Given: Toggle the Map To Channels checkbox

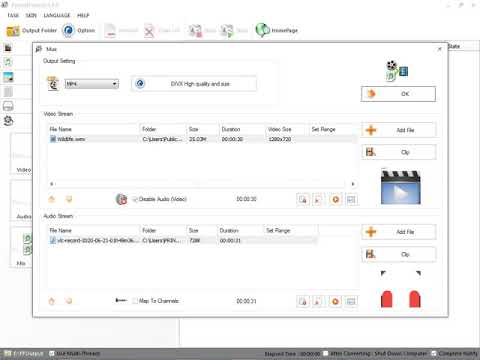Looking at the screenshot, I should (x=135, y=301).
